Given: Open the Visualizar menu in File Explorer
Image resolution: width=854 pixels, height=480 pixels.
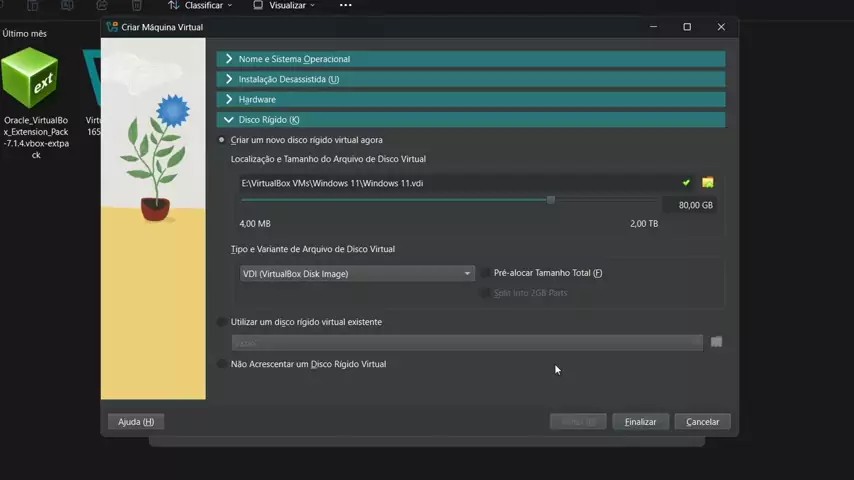Looking at the screenshot, I should pos(284,5).
